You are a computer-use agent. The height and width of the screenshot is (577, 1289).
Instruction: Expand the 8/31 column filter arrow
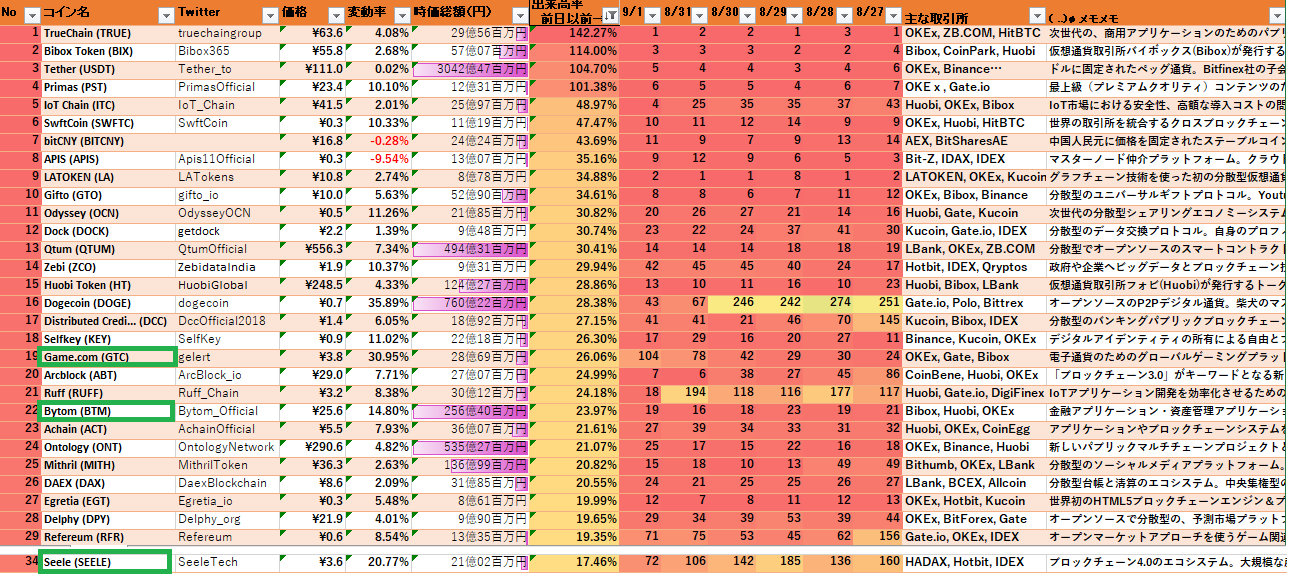[699, 15]
